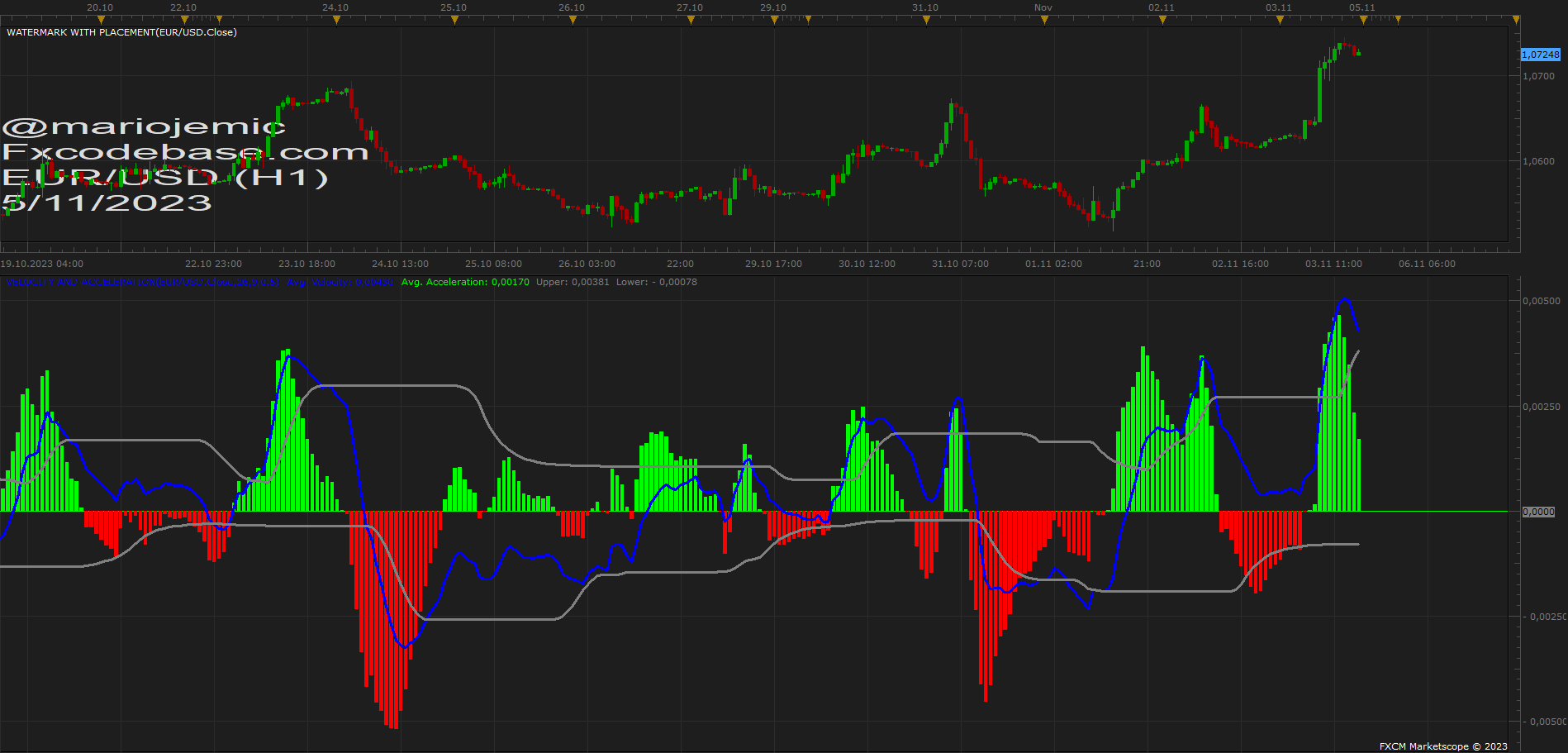Viewport: 1568px width, 753px height.
Task: Select the 27.10 date label on top axis
Action: pyautogui.click(x=690, y=7)
